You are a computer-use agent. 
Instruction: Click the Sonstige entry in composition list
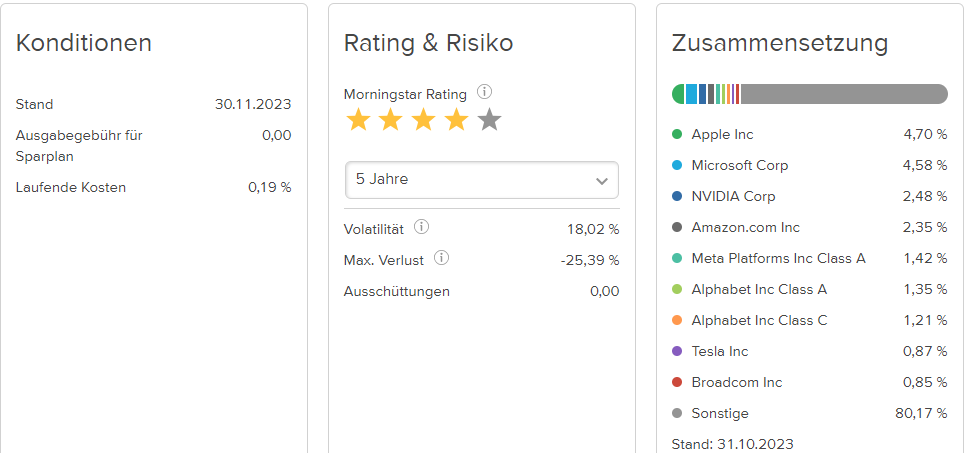click(x=719, y=413)
